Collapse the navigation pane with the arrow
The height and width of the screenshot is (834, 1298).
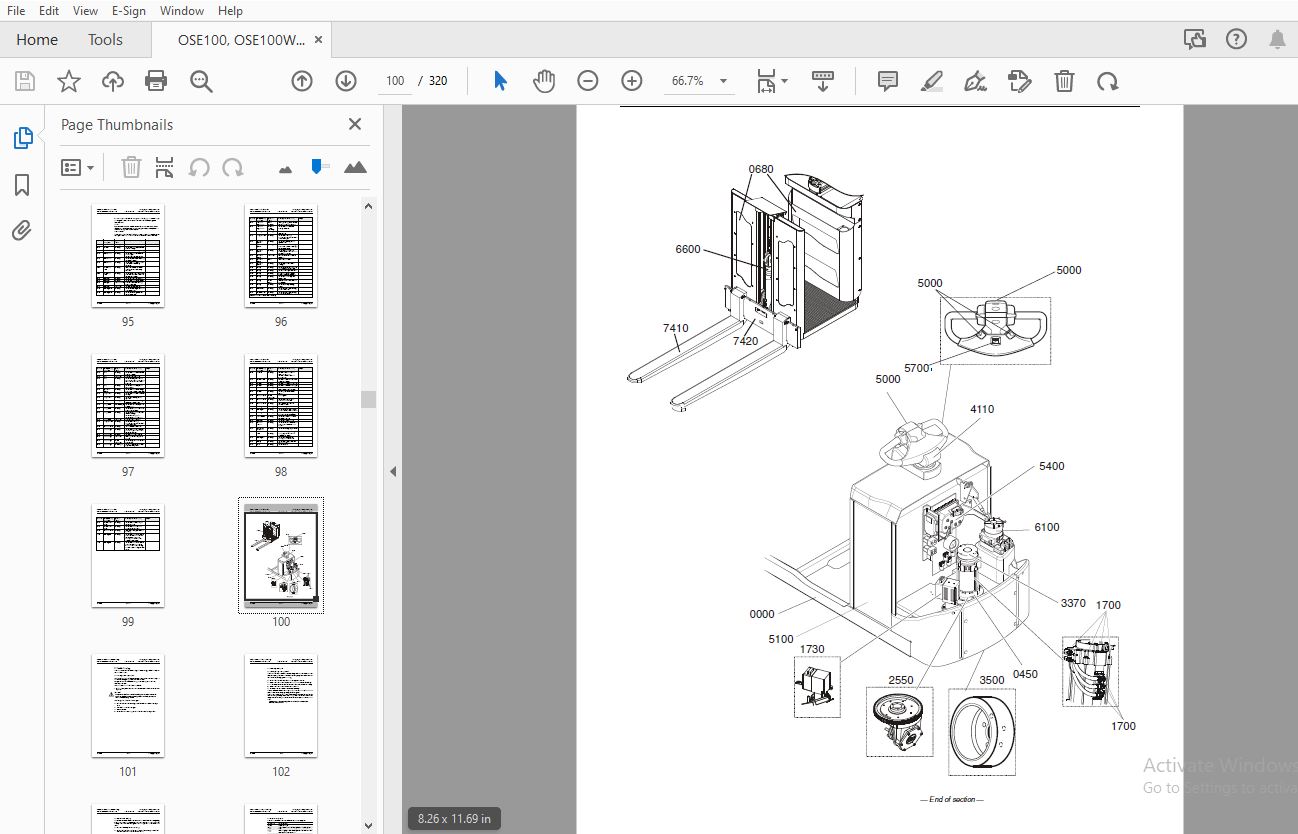[393, 471]
